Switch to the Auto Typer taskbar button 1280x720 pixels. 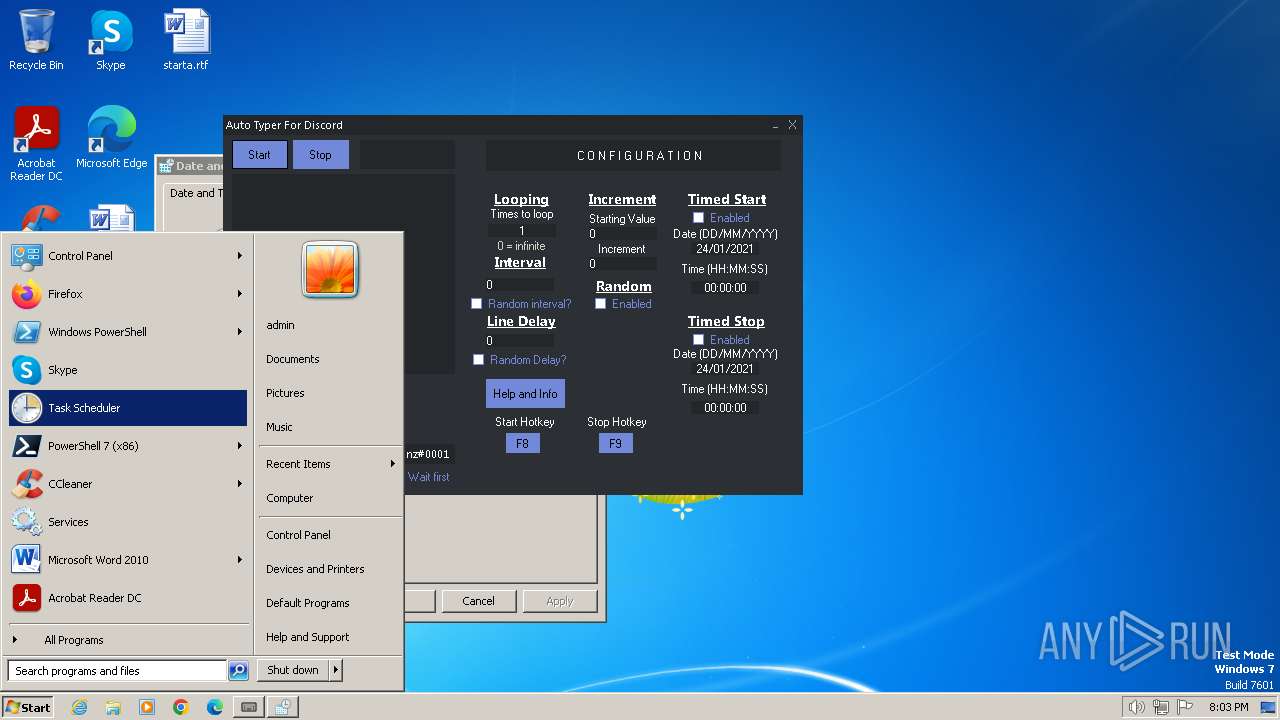[249, 707]
